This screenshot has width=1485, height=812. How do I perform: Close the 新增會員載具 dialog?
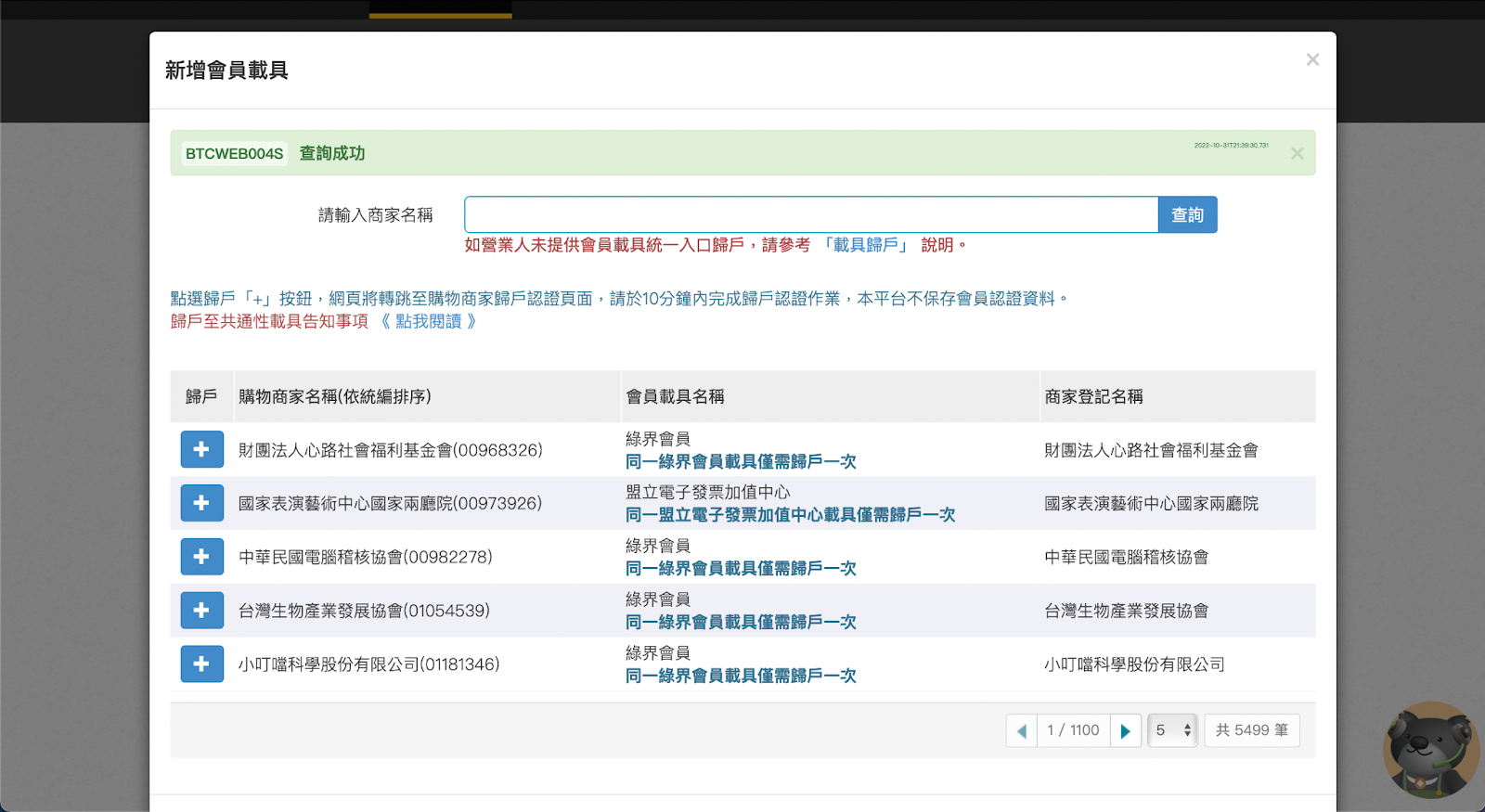pyautogui.click(x=1312, y=59)
